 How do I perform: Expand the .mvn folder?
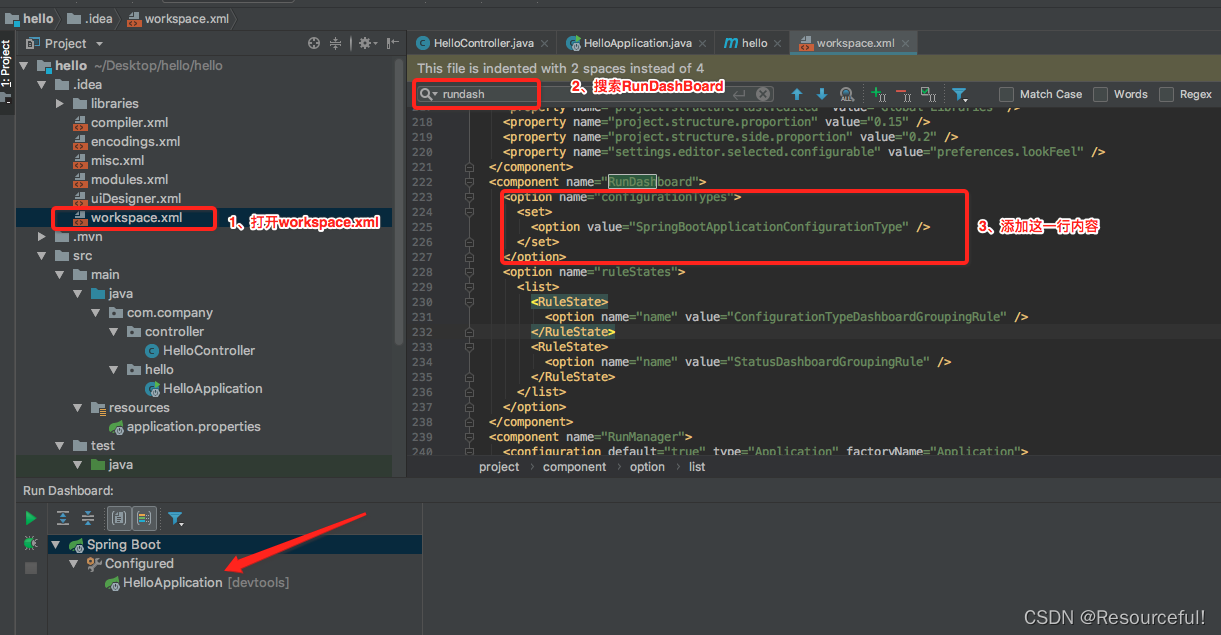point(42,237)
